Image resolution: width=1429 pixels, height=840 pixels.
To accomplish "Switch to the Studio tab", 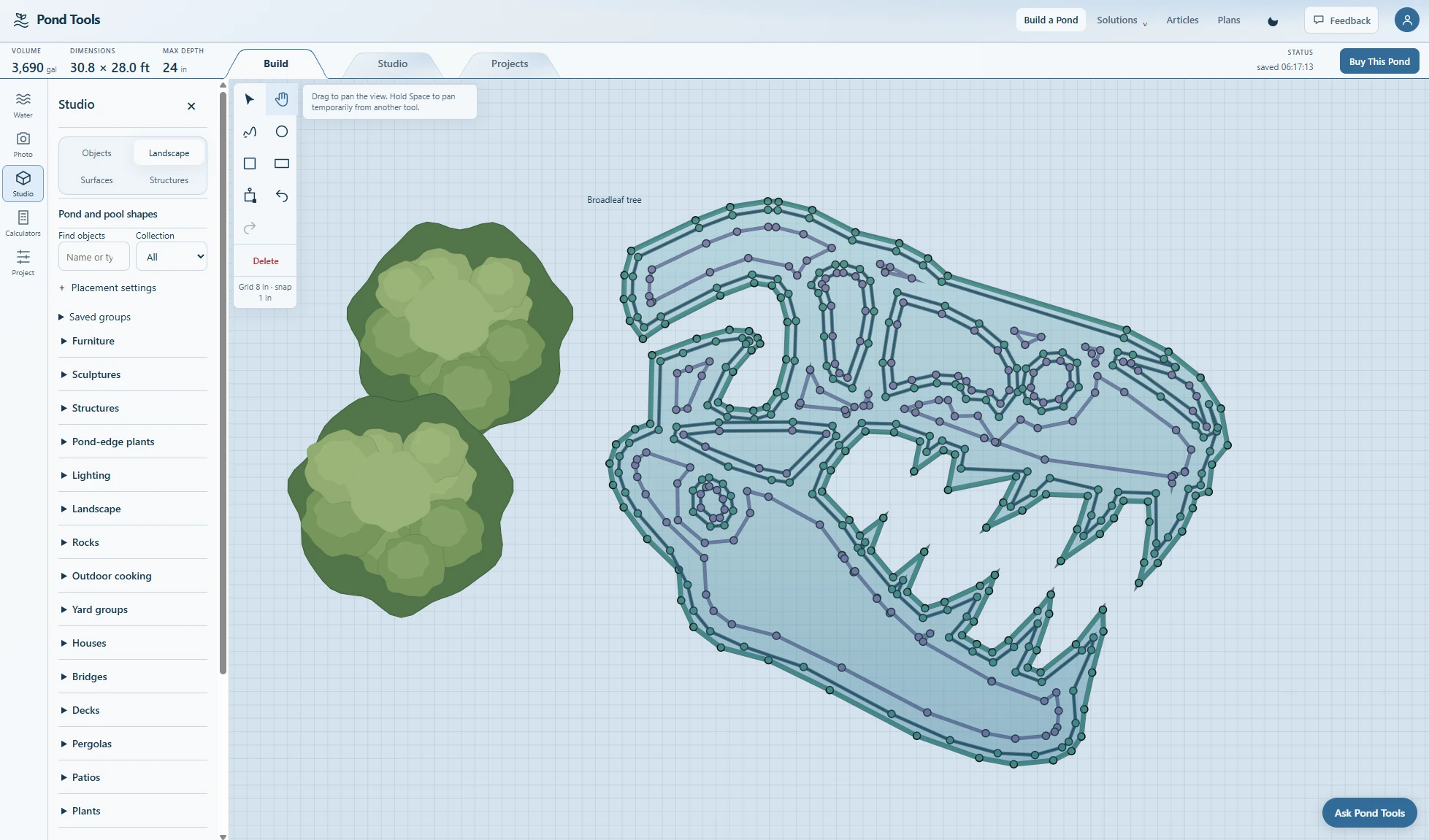I will (x=393, y=63).
